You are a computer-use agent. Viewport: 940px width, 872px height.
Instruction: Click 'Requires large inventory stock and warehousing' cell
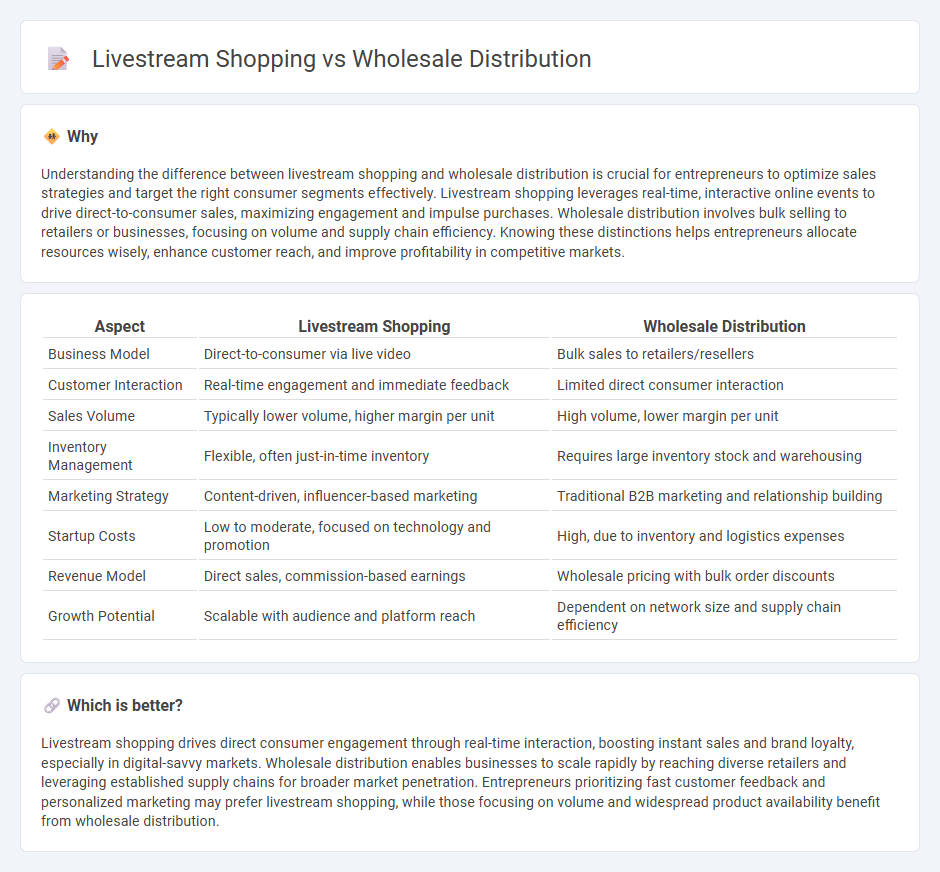tap(709, 456)
